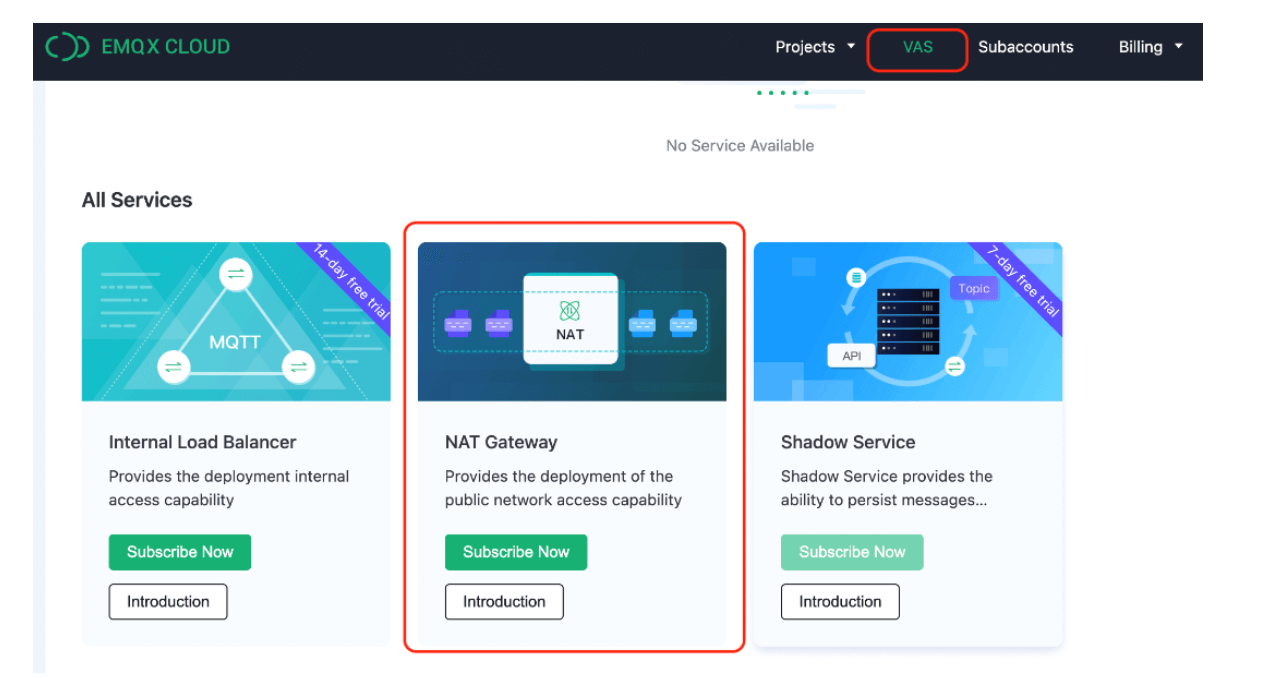Open the Shadow Service Introduction
The image size is (1268, 678).
pyautogui.click(x=840, y=602)
